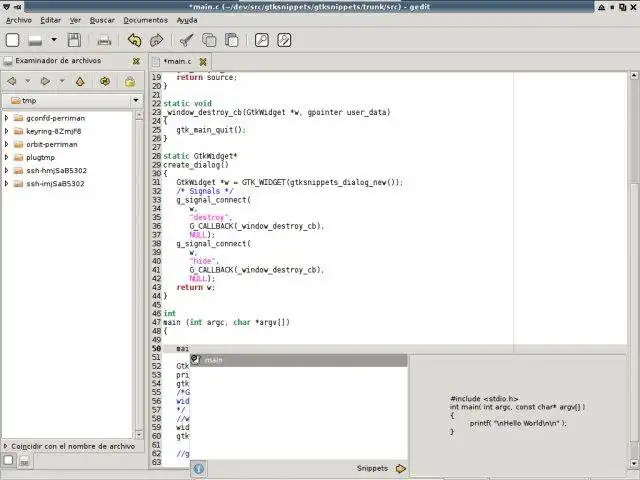The image size is (640, 480).
Task: Close the Examinador de archivos side panel
Action: click(136, 61)
